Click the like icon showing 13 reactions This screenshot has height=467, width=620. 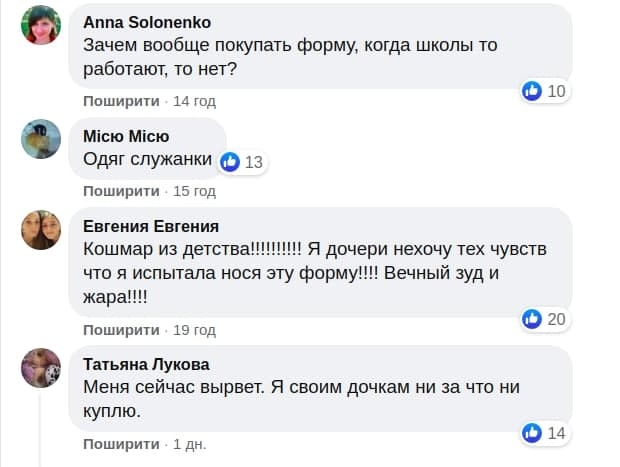[x=230, y=161]
